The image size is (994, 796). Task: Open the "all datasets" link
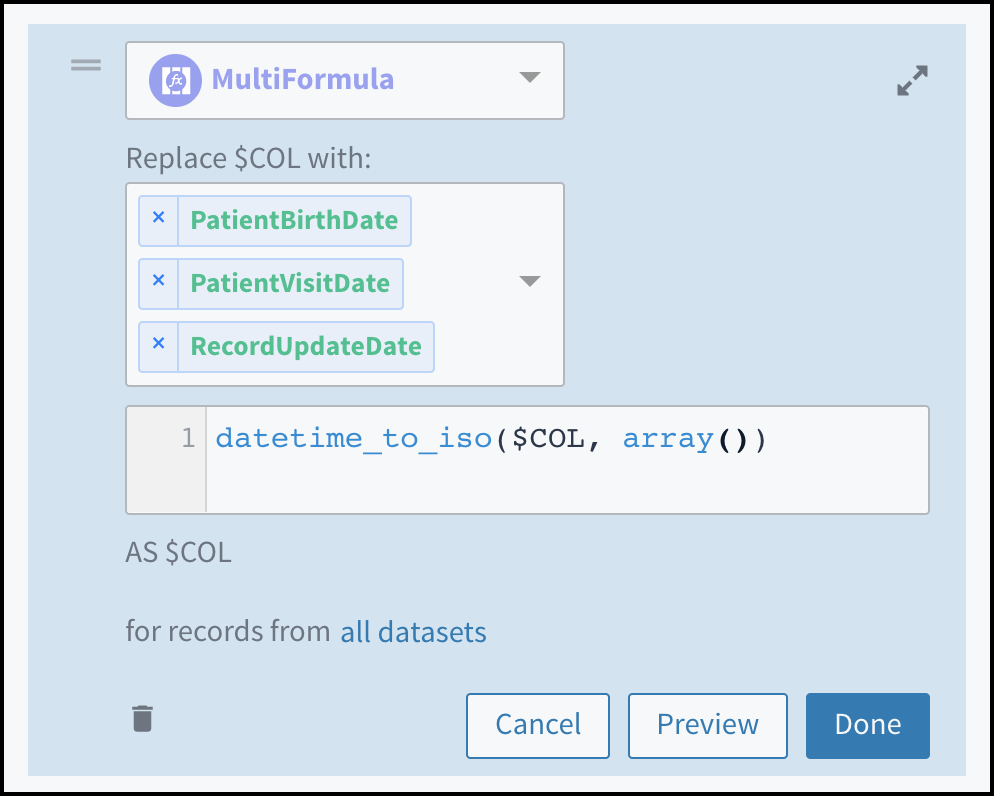(x=413, y=632)
